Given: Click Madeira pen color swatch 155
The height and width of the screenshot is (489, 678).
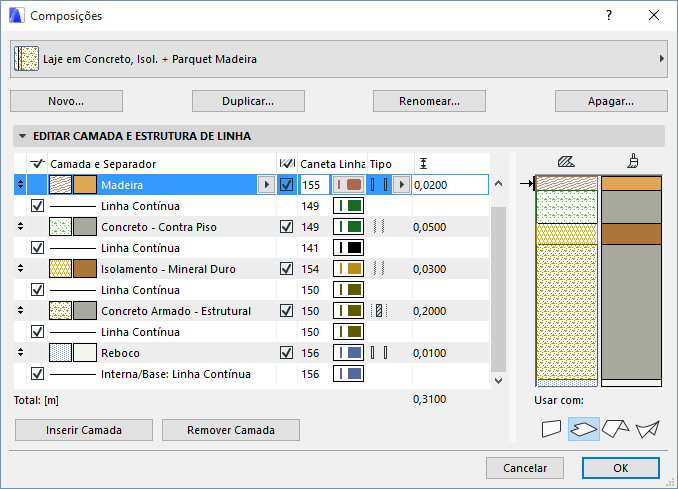Looking at the screenshot, I should coord(349,185).
